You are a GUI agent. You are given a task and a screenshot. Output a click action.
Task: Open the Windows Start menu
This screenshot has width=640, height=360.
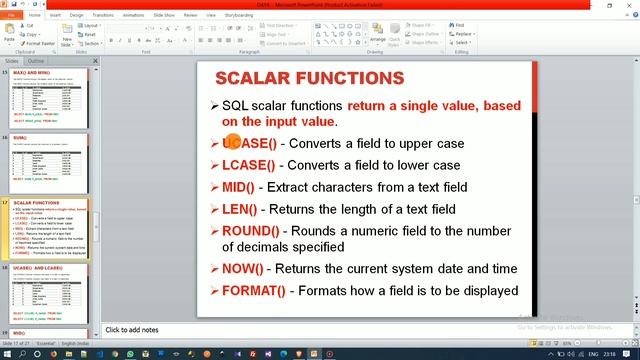(7, 354)
